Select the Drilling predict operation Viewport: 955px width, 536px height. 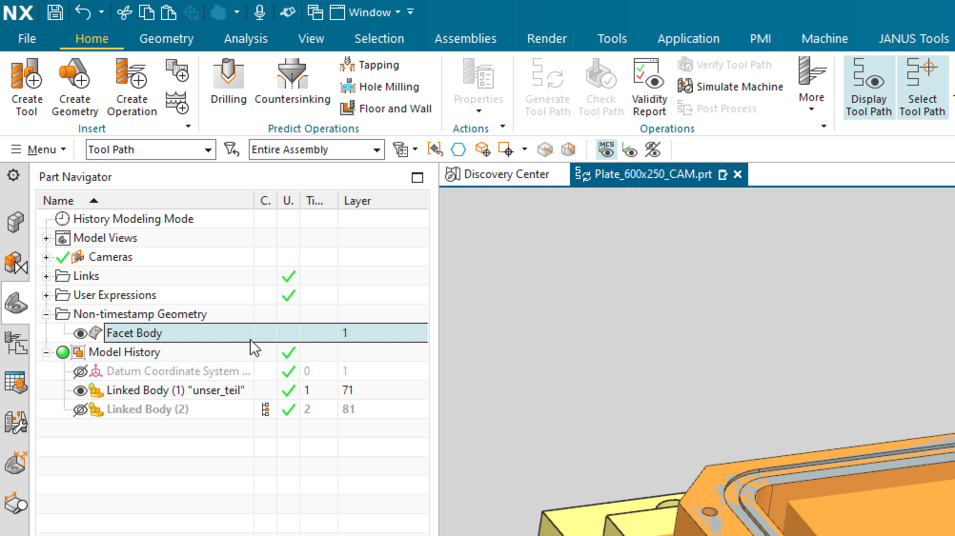pos(228,82)
